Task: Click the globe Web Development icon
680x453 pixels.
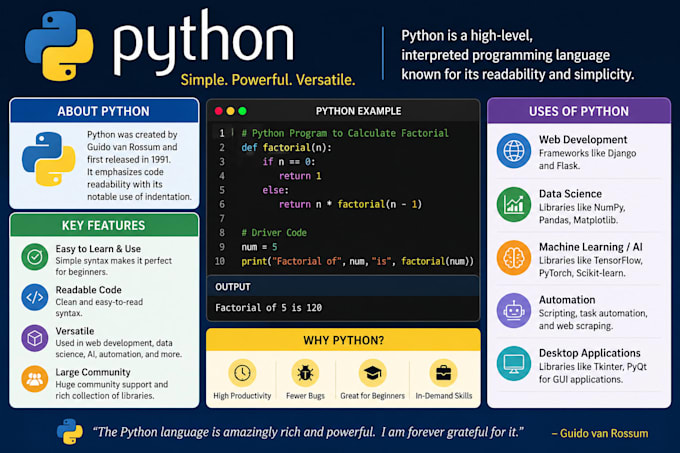Action: [x=514, y=151]
